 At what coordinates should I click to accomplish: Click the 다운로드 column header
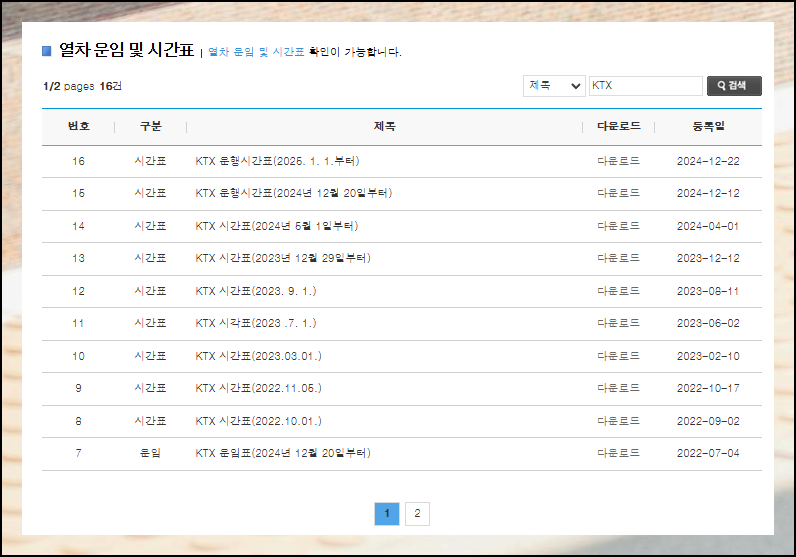click(618, 126)
